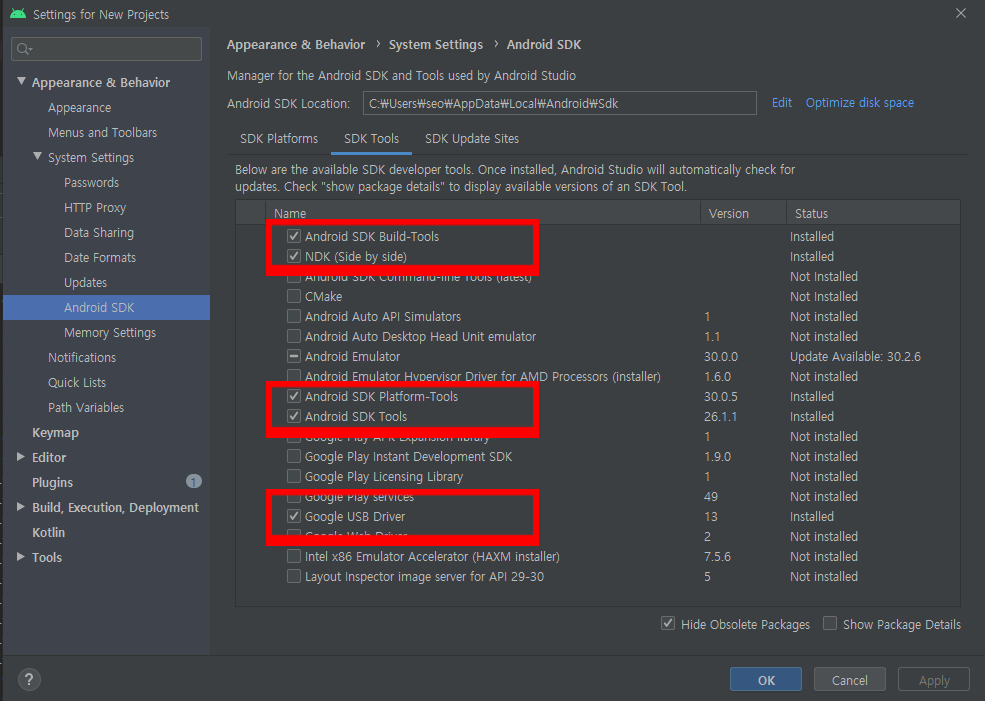Click Appearance & Behavior in the breadcrumb
985x701 pixels.
pyautogui.click(x=296, y=45)
